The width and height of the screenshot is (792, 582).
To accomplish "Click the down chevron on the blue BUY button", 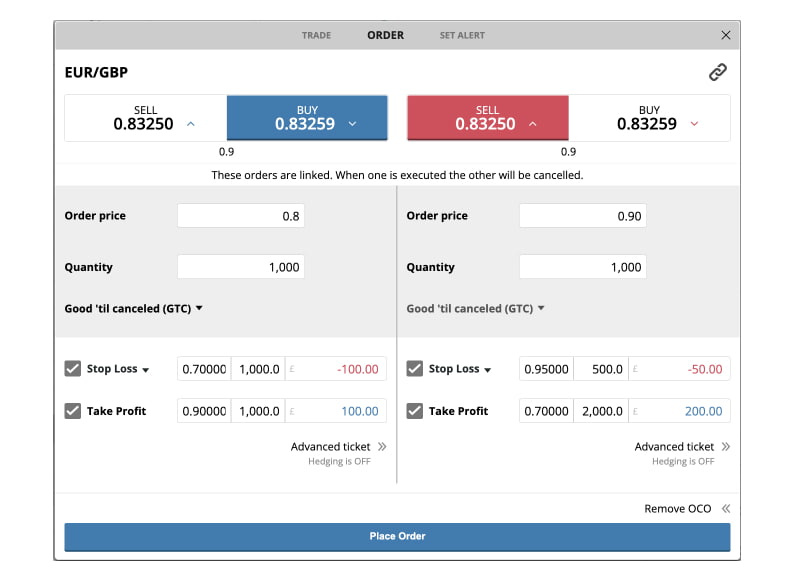I will point(352,124).
